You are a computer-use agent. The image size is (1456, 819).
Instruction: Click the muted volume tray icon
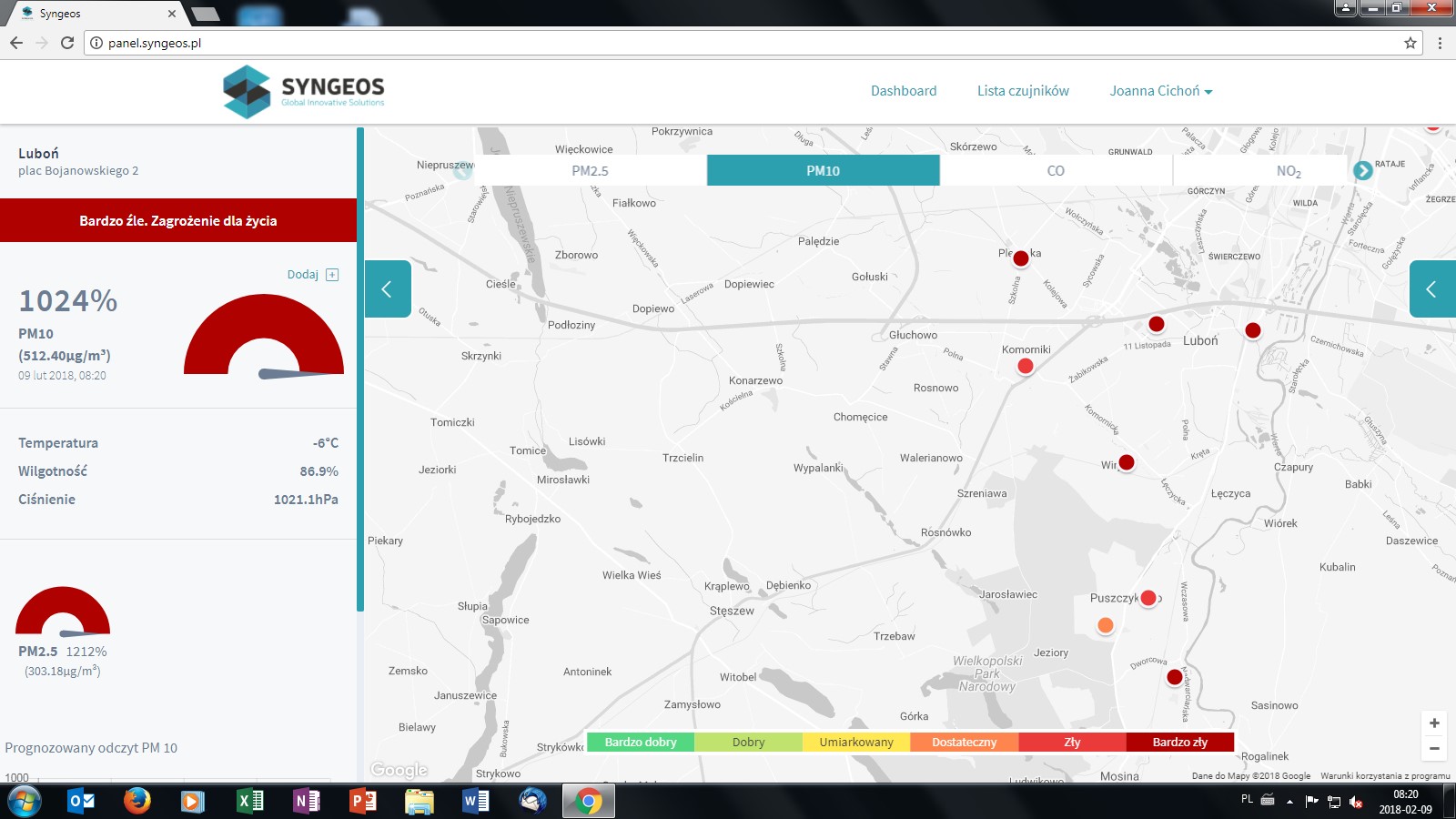coord(1356,801)
